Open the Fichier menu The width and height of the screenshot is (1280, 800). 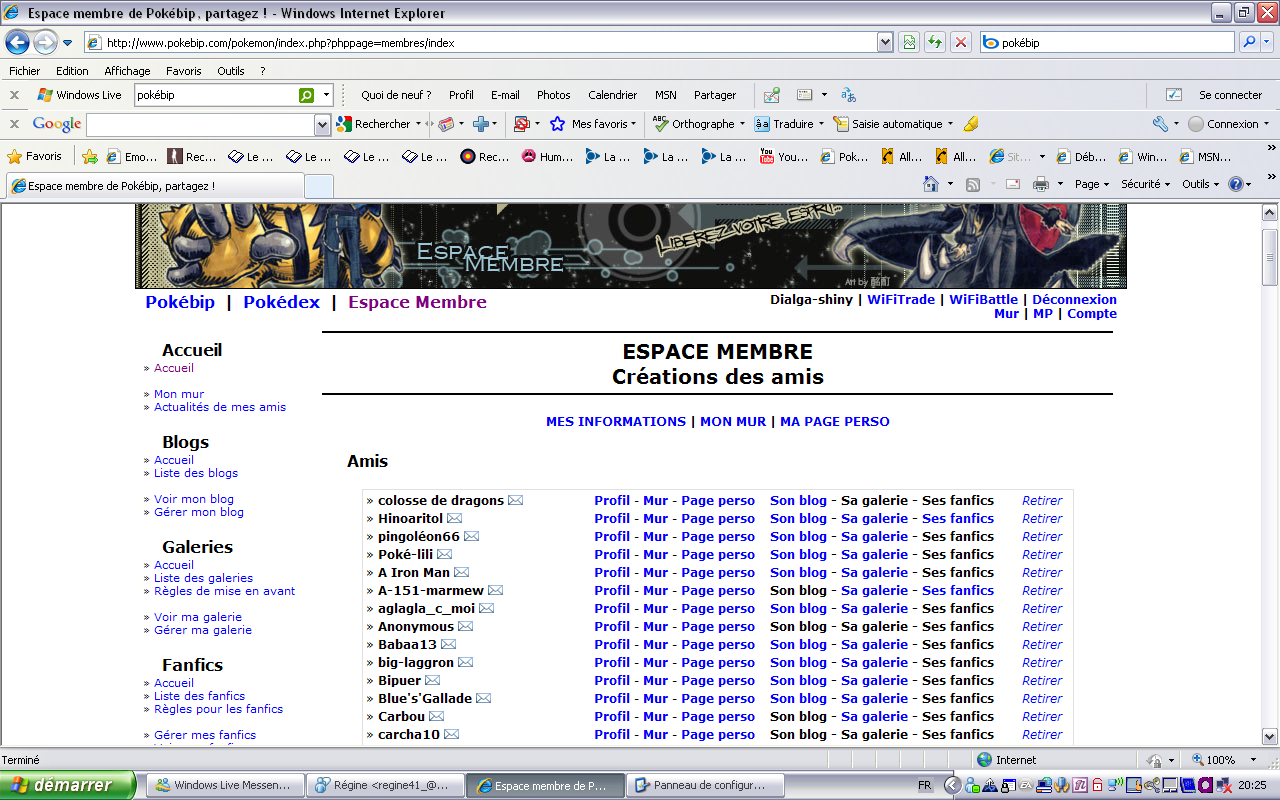25,71
